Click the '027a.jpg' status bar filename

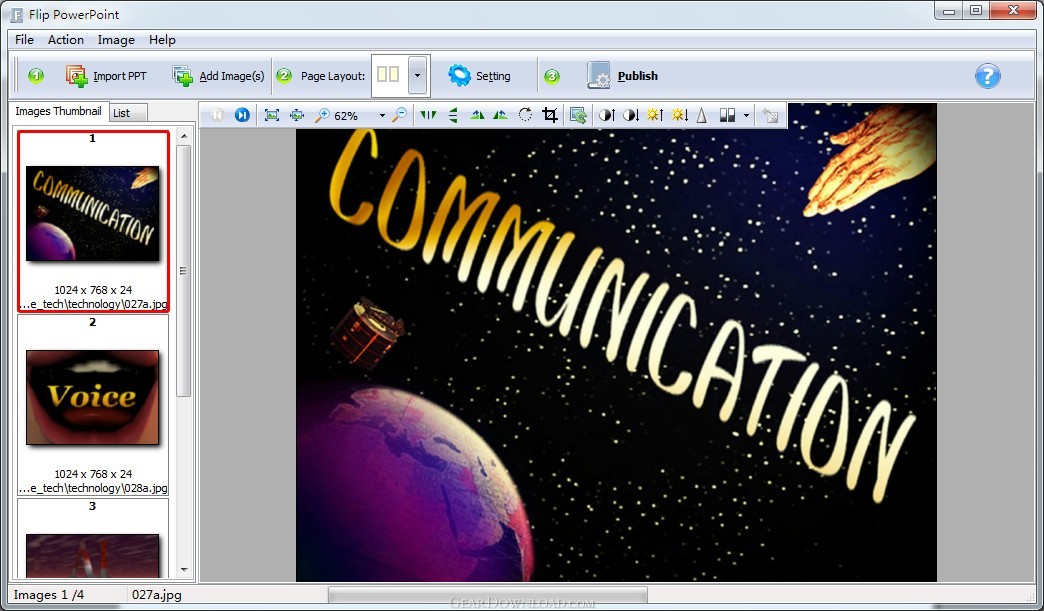click(x=156, y=595)
